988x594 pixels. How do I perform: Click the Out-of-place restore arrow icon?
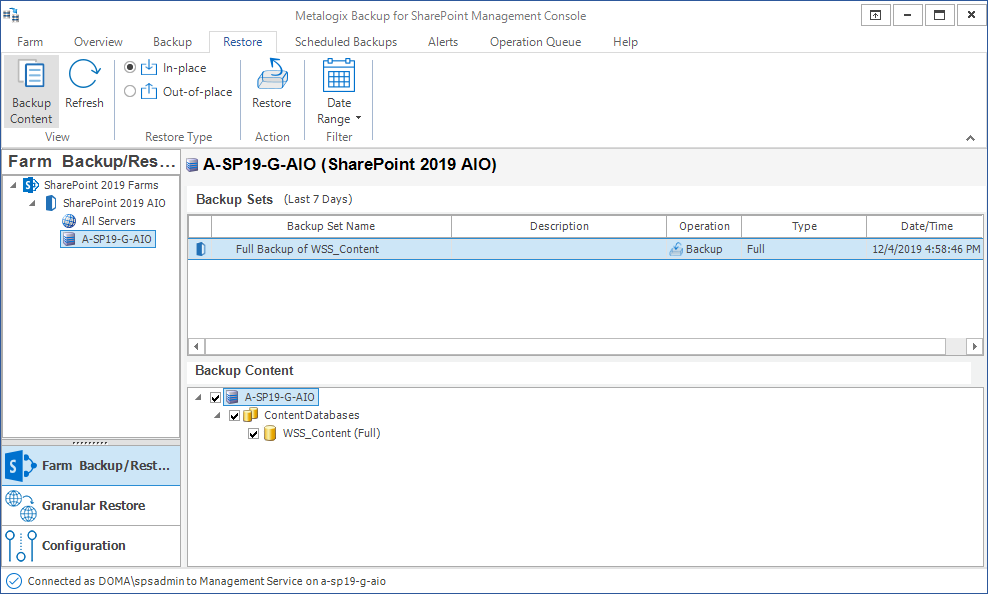point(149,91)
